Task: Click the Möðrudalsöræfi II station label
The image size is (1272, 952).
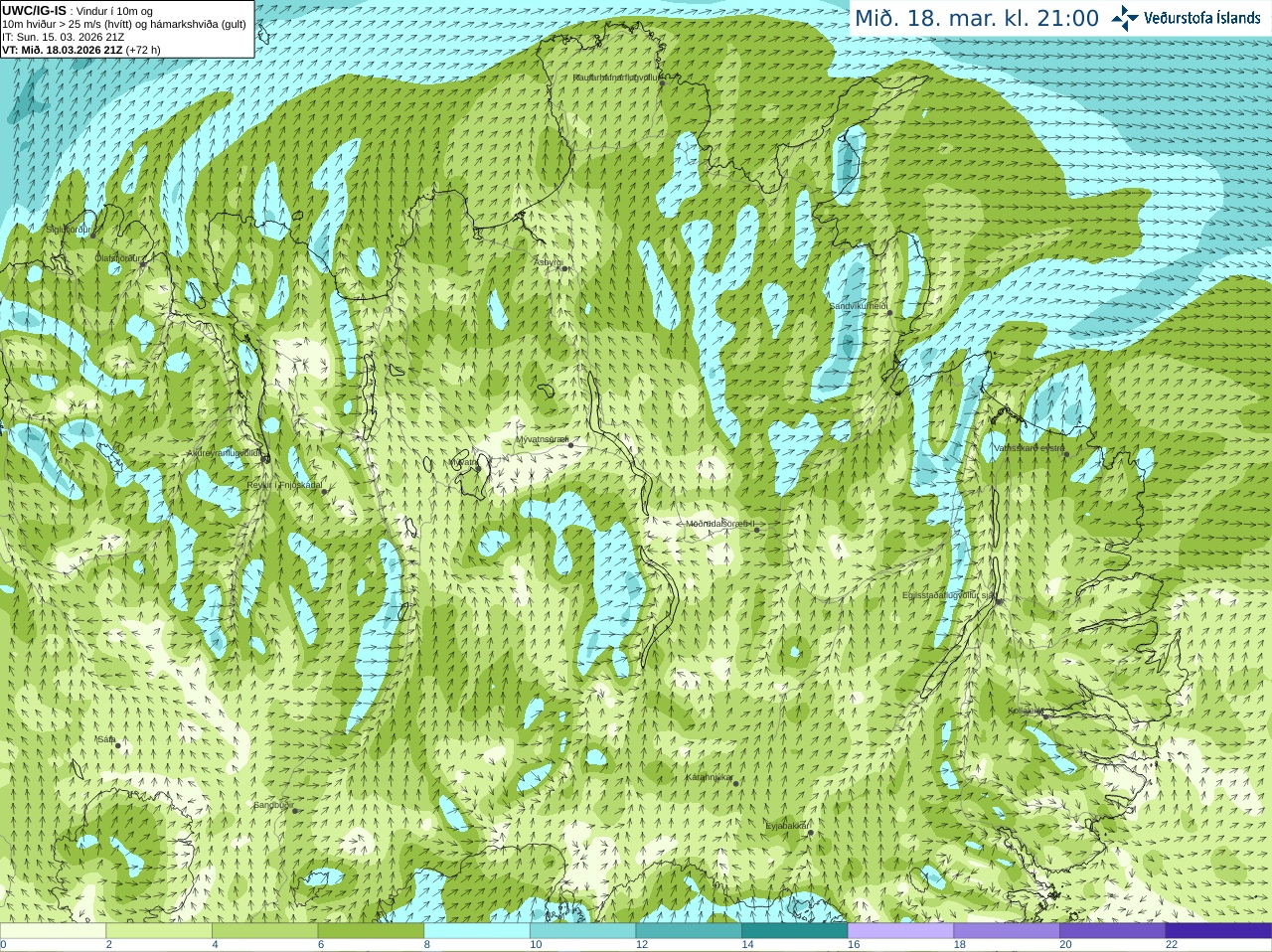Action: pyautogui.click(x=720, y=524)
